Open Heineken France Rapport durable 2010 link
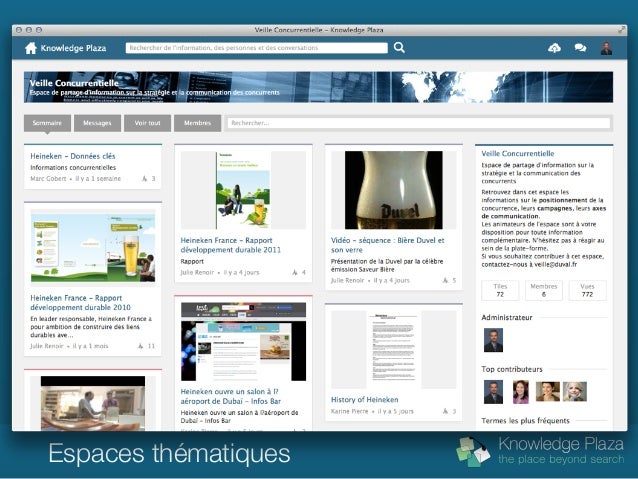This screenshot has height=479, width=638. tap(81, 303)
